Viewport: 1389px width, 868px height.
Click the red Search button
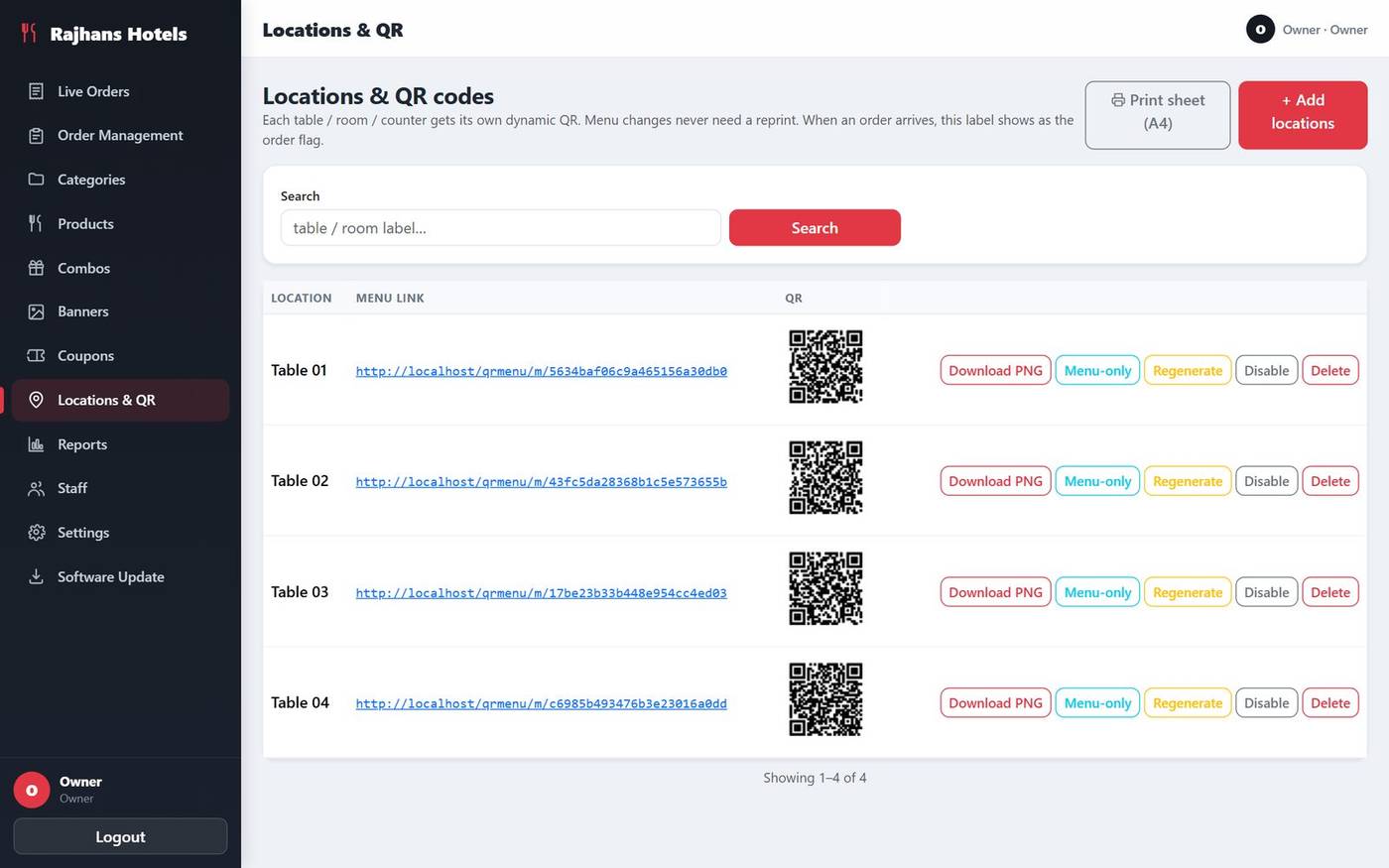coord(815,227)
